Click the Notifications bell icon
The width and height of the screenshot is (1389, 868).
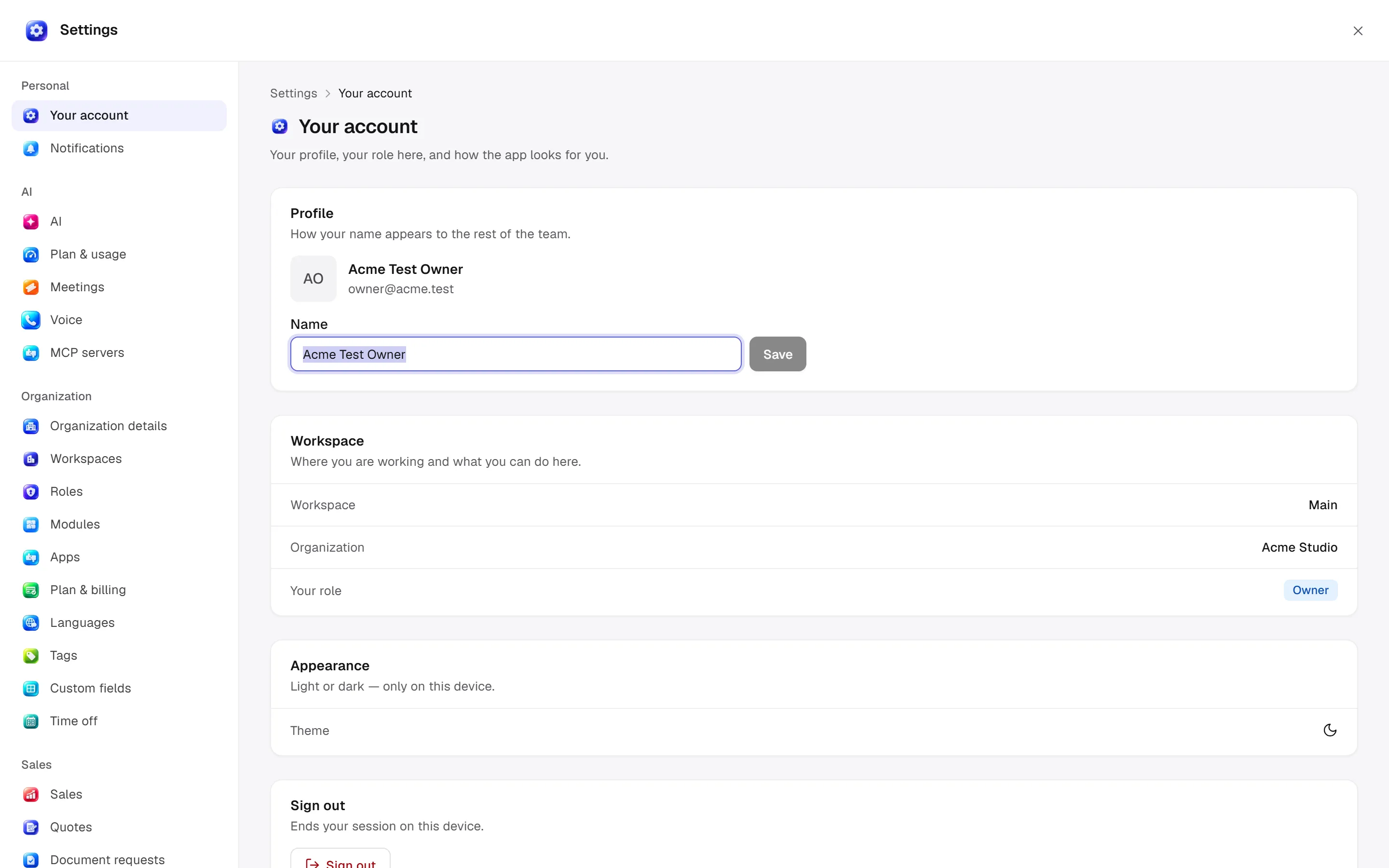click(x=31, y=149)
